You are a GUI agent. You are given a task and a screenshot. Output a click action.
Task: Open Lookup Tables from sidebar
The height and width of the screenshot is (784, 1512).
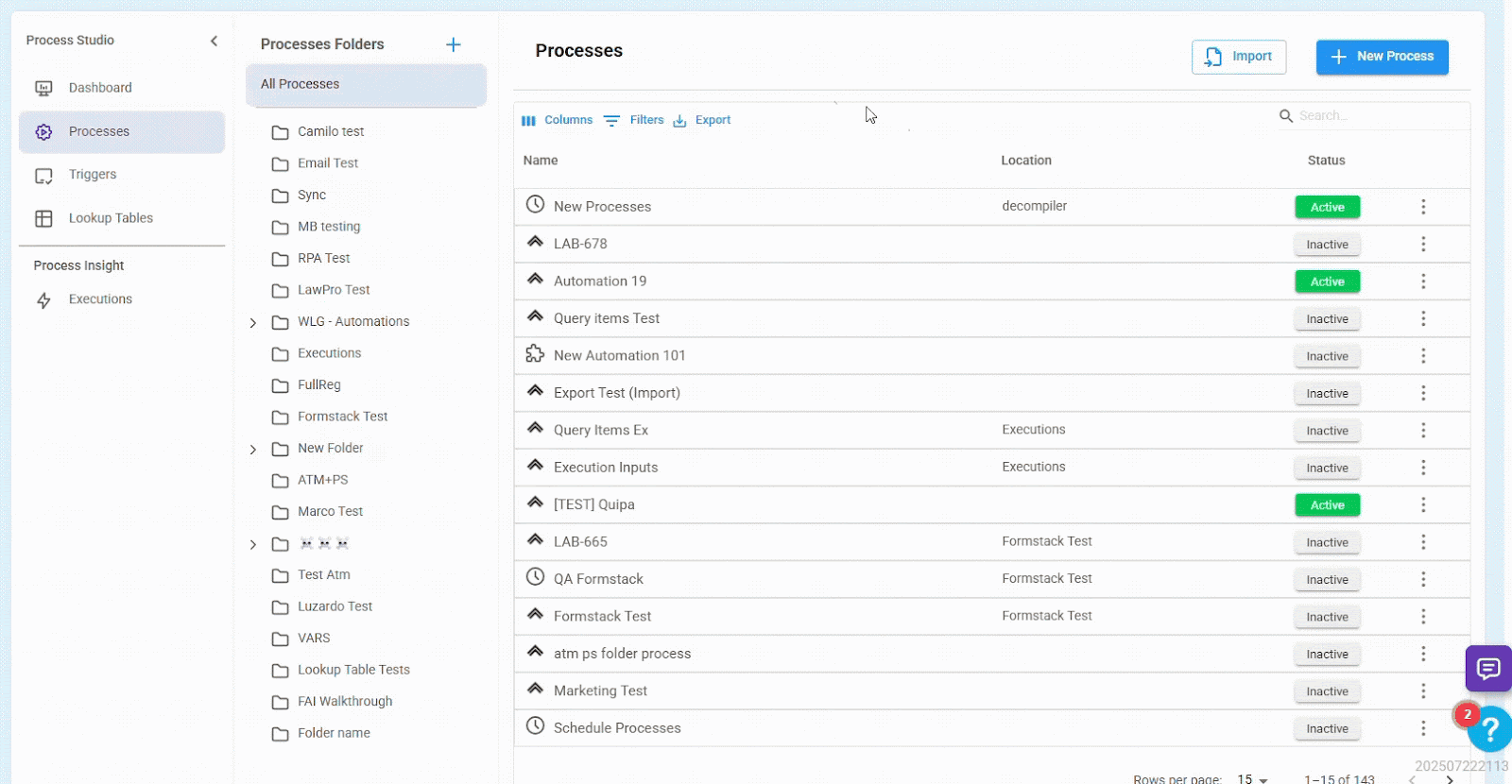(110, 218)
